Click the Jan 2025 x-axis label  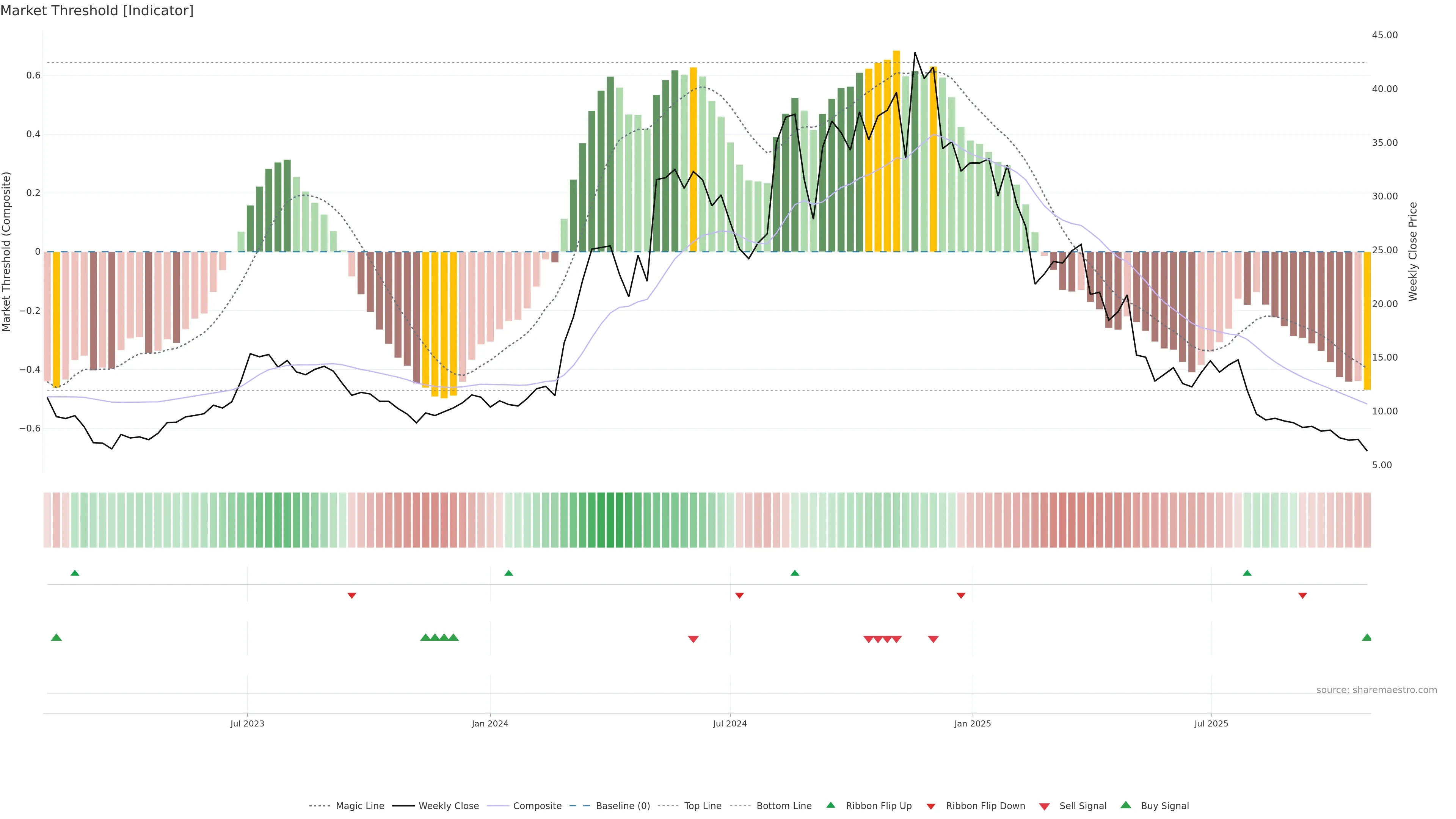[972, 723]
